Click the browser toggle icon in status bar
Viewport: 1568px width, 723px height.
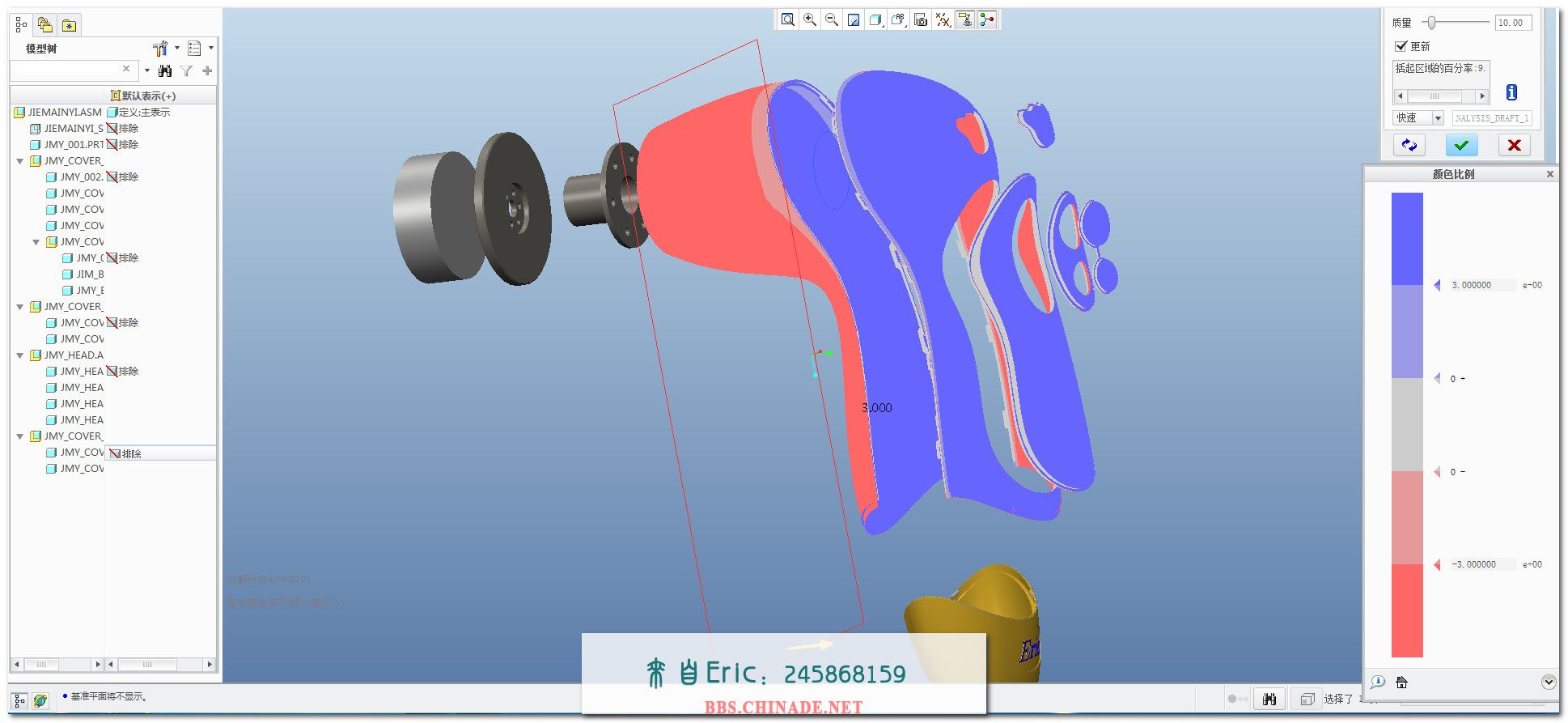[40, 700]
